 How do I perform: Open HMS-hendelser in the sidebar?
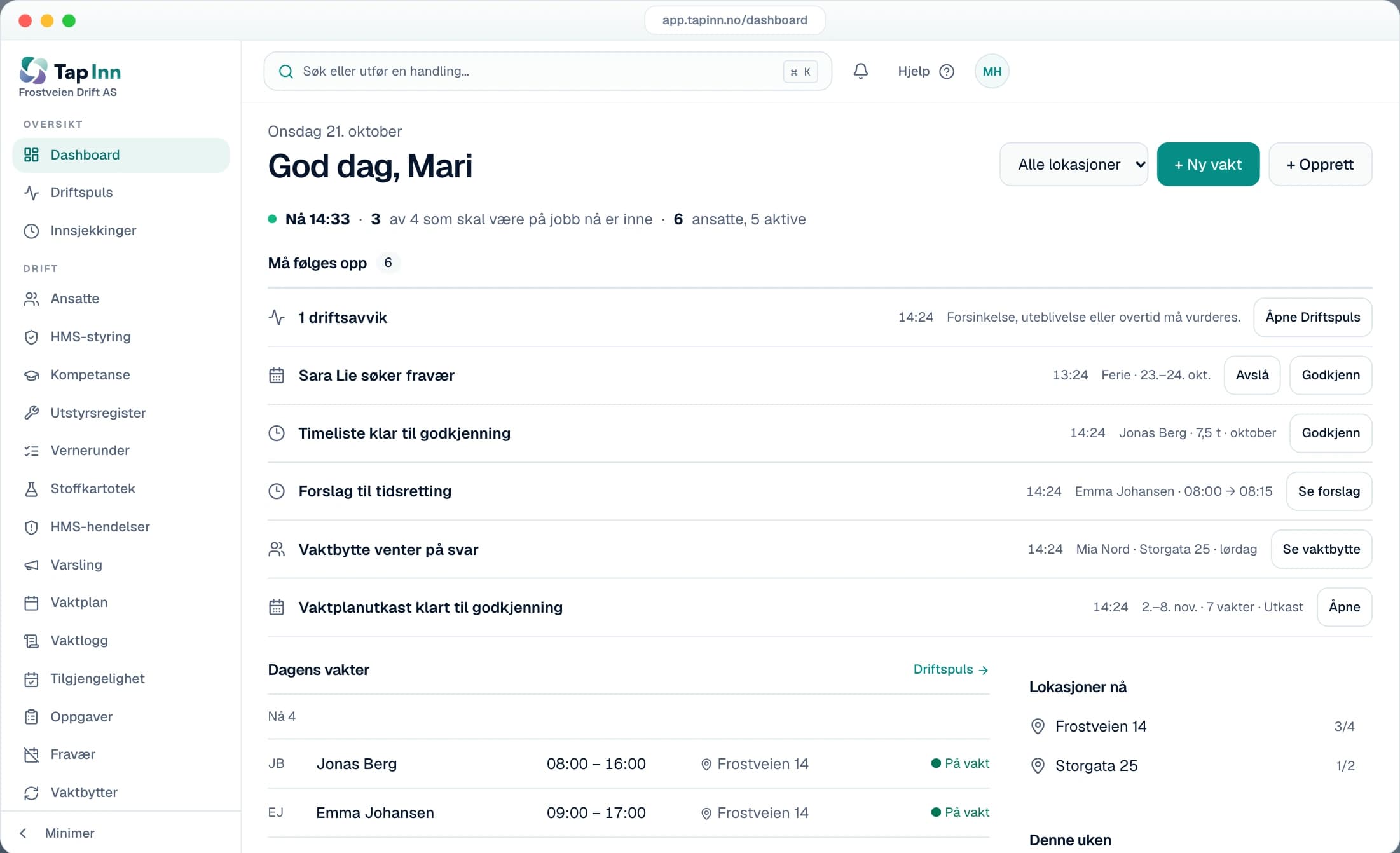pos(121,527)
